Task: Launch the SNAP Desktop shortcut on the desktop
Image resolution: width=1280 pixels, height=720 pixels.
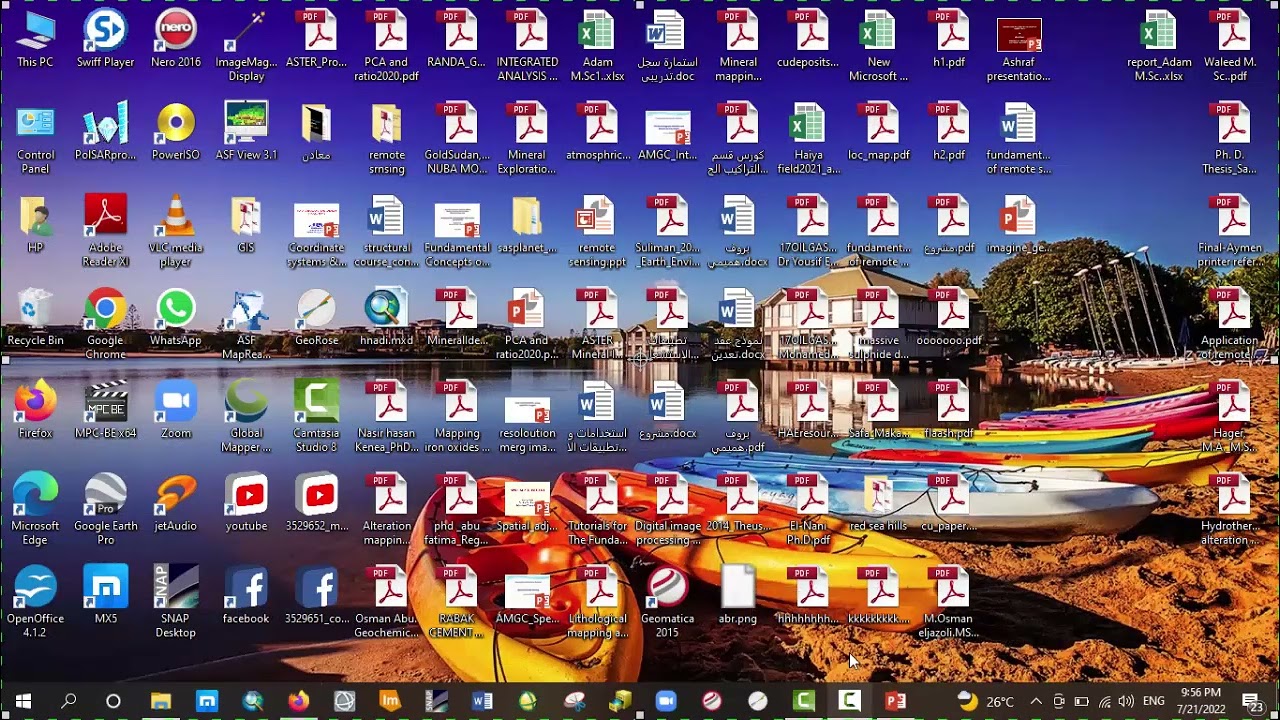Action: tap(176, 602)
